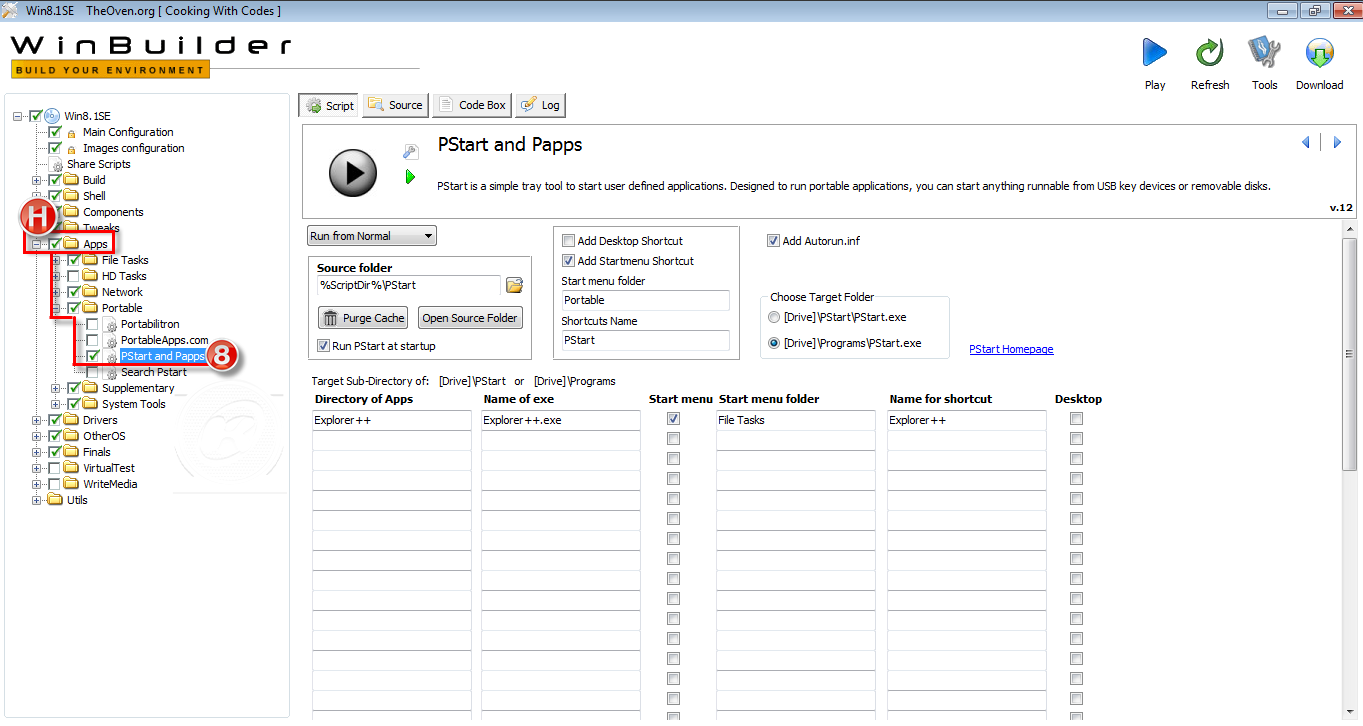This screenshot has height=726, width=1363.
Task: Click the Download icon in top toolbar
Action: pyautogui.click(x=1319, y=52)
